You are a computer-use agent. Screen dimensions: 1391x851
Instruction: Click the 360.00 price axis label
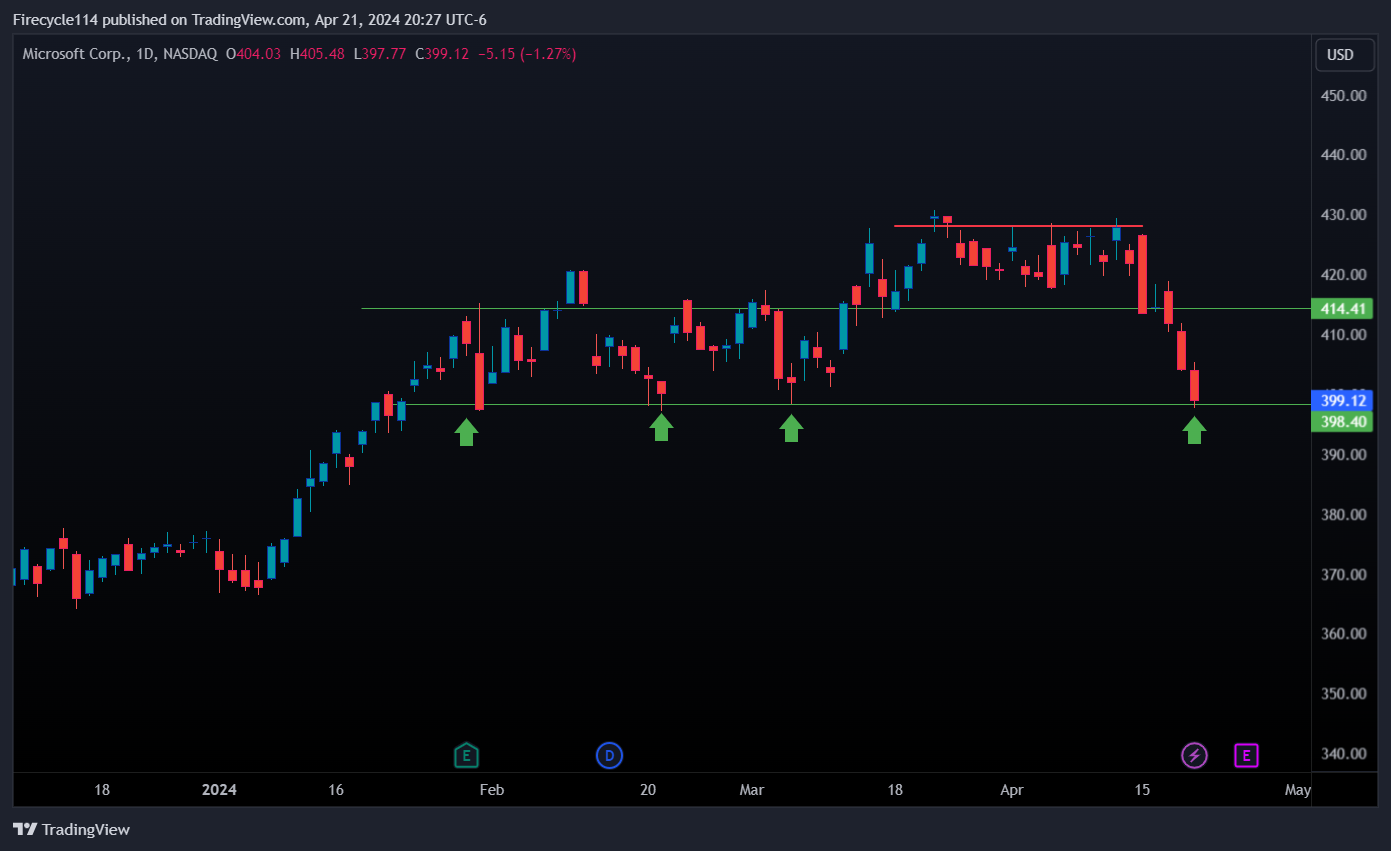click(x=1343, y=634)
